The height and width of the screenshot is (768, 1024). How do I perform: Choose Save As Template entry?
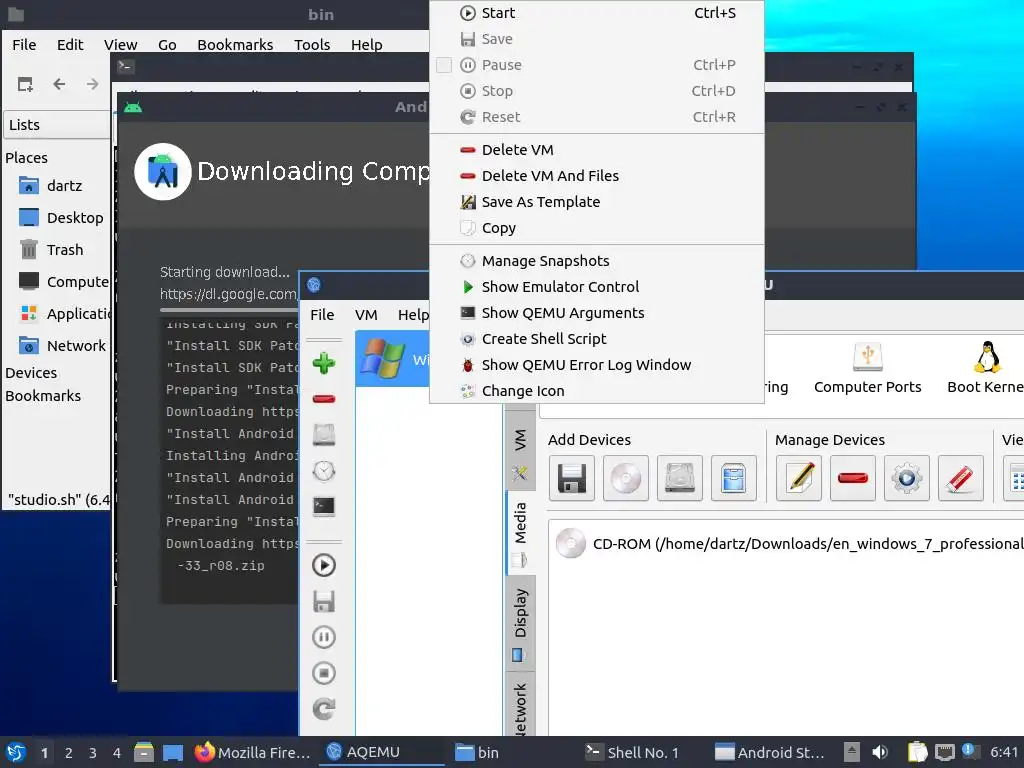(597, 202)
